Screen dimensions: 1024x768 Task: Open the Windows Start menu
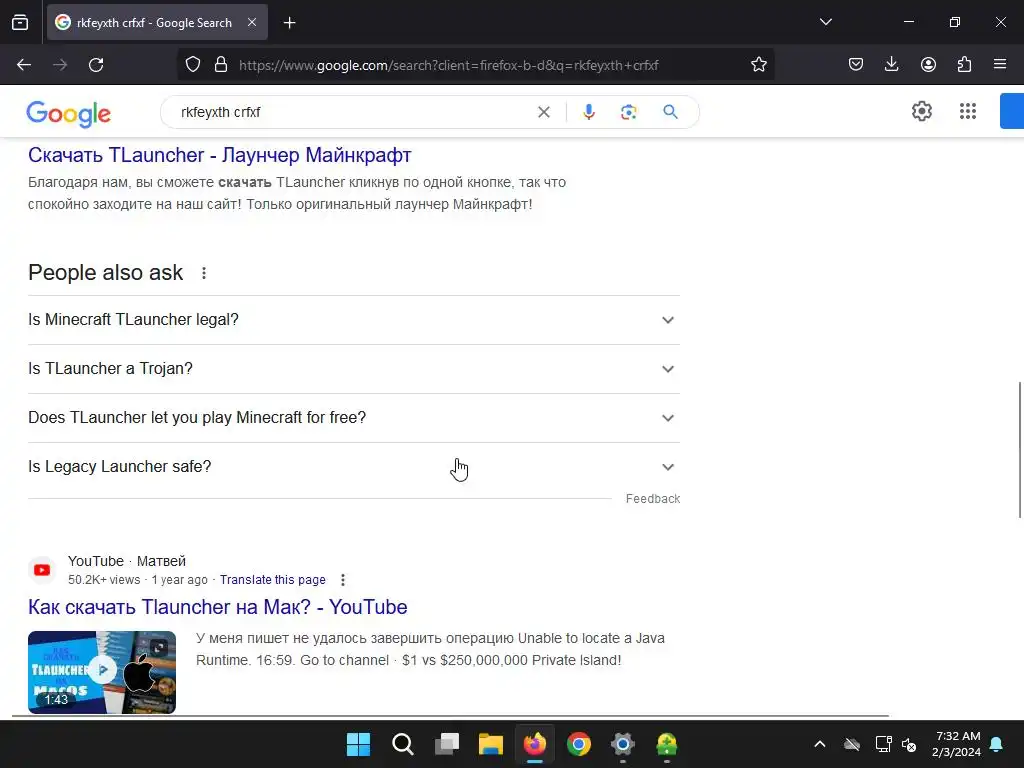click(359, 744)
